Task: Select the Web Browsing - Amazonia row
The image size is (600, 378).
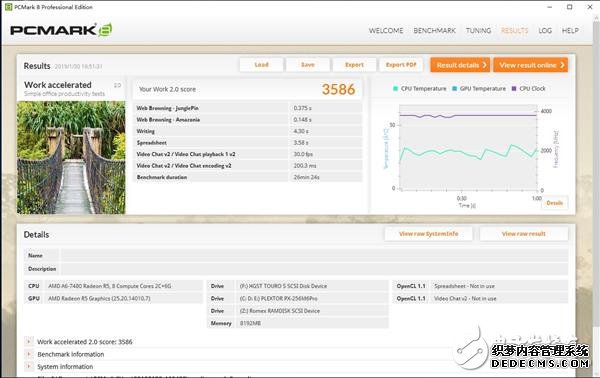Action: click(248, 120)
